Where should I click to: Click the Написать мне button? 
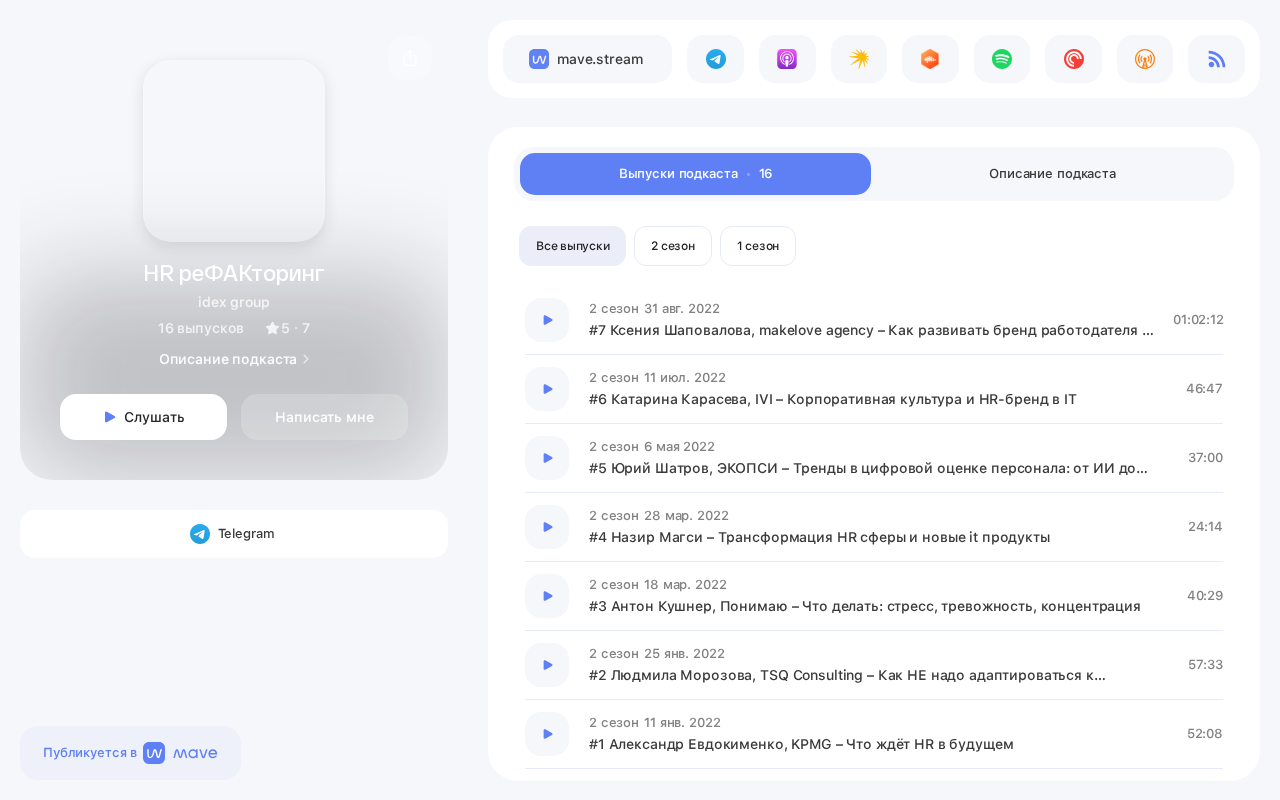point(324,417)
